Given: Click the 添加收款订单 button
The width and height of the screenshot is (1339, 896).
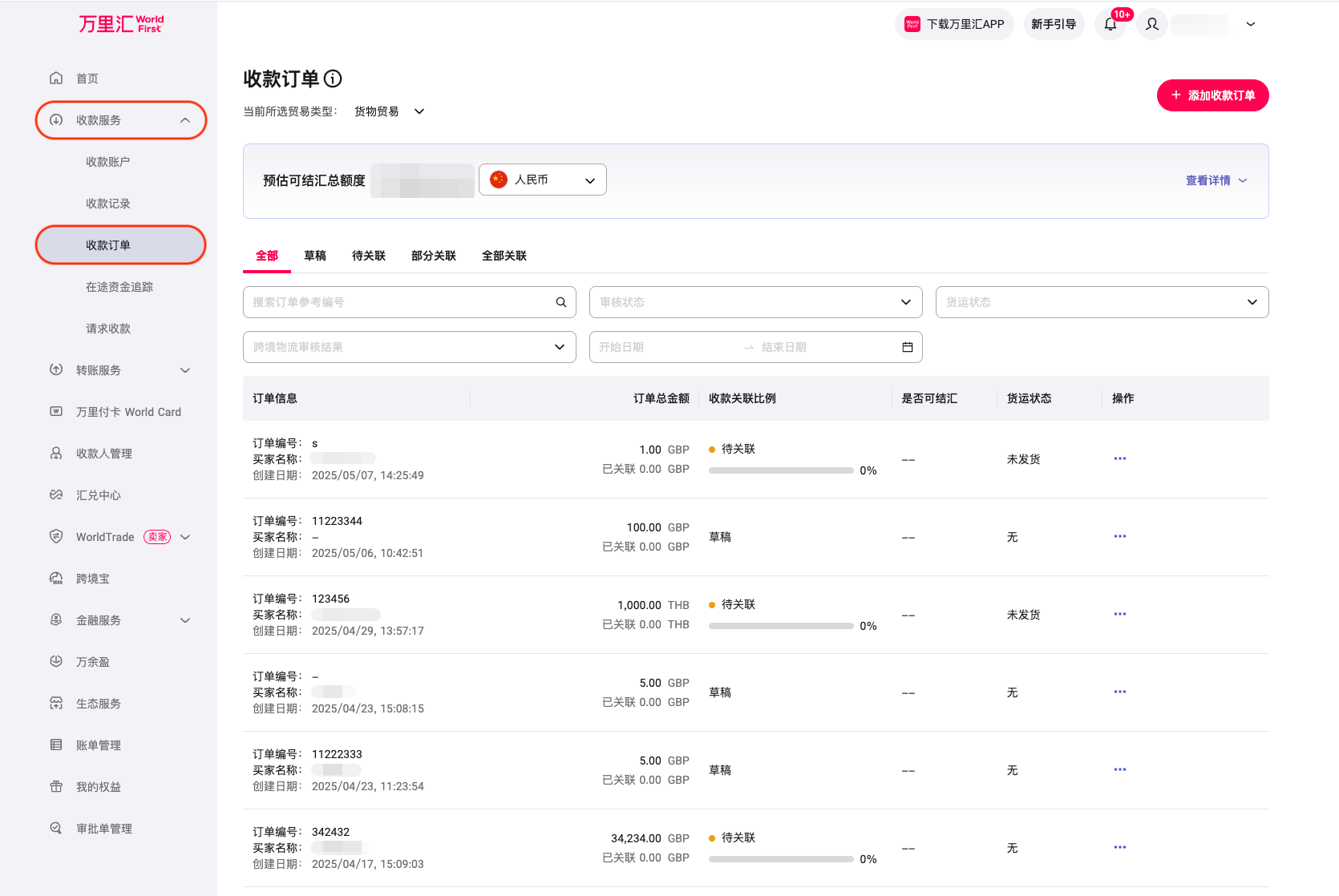Looking at the screenshot, I should pos(1212,95).
